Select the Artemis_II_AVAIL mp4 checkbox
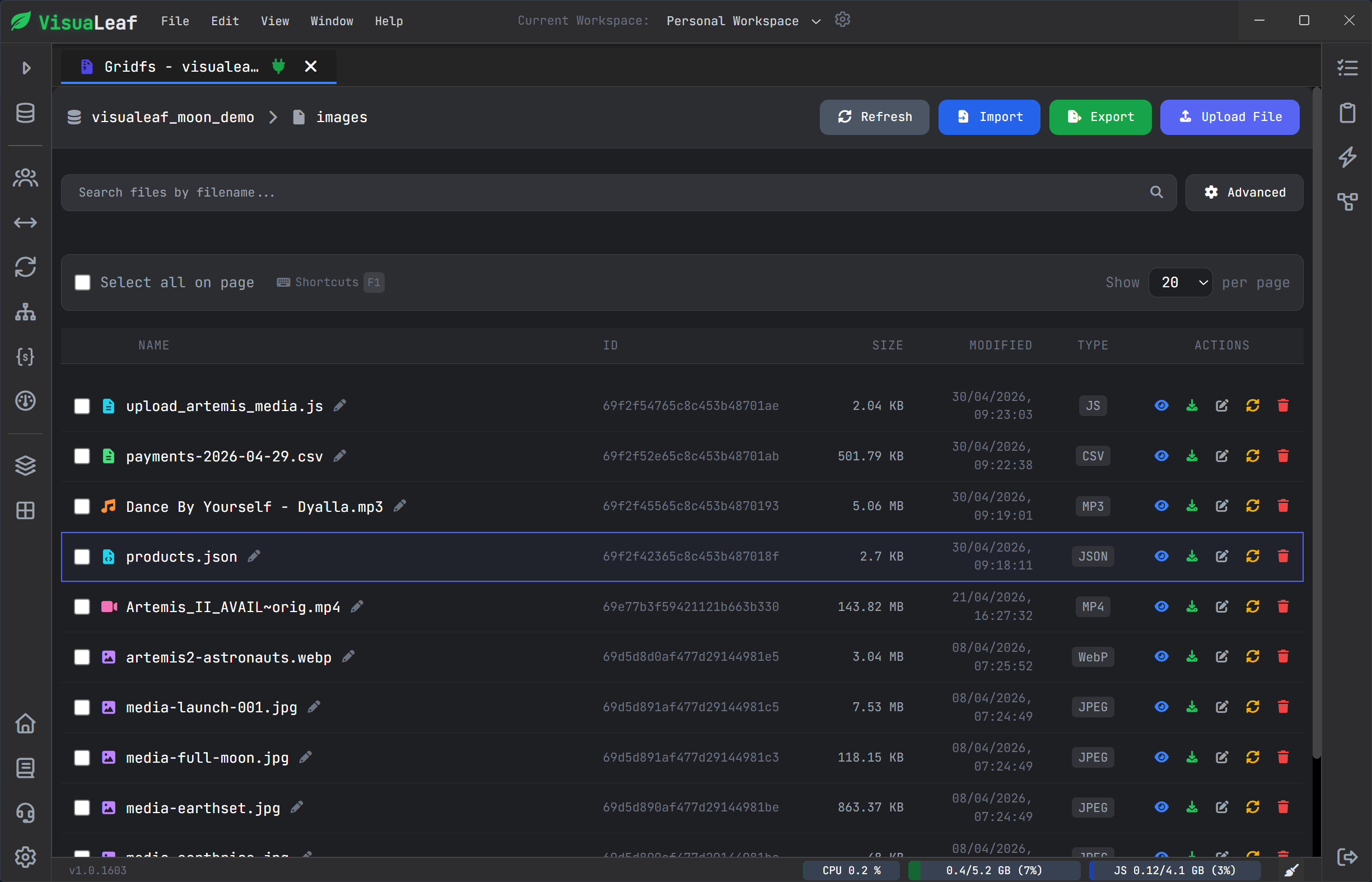Image resolution: width=1372 pixels, height=882 pixels. click(82, 606)
